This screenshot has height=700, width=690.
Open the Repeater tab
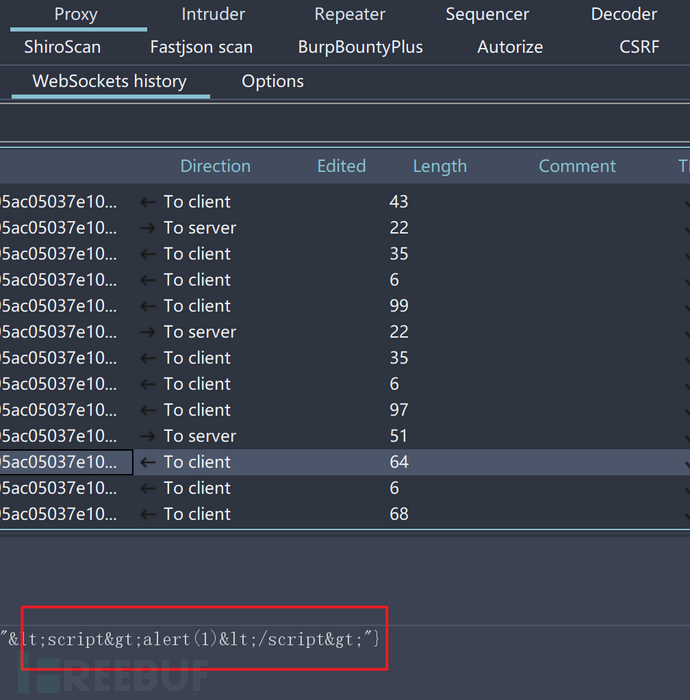point(349,14)
